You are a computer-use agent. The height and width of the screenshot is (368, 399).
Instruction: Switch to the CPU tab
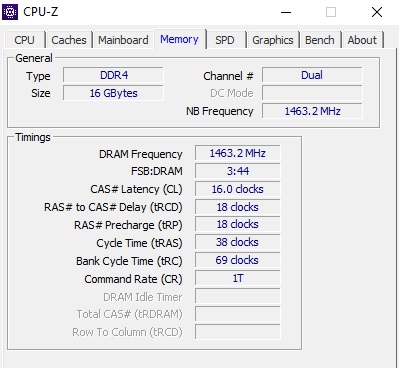[x=24, y=40]
